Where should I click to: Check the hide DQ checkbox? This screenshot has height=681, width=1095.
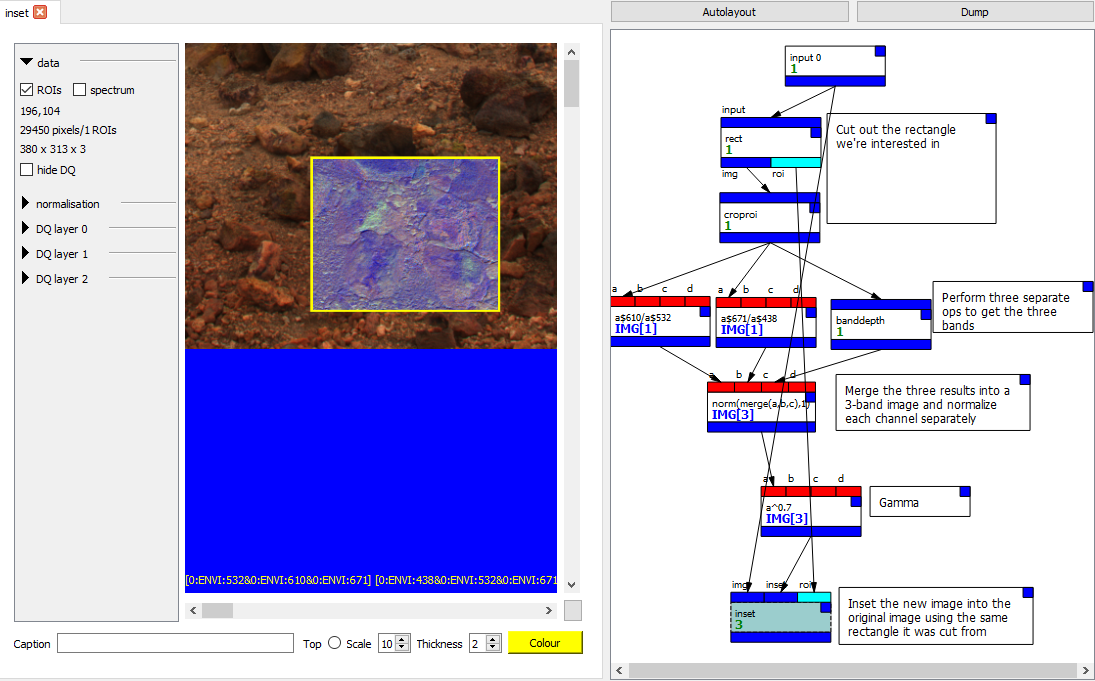pyautogui.click(x=25, y=169)
